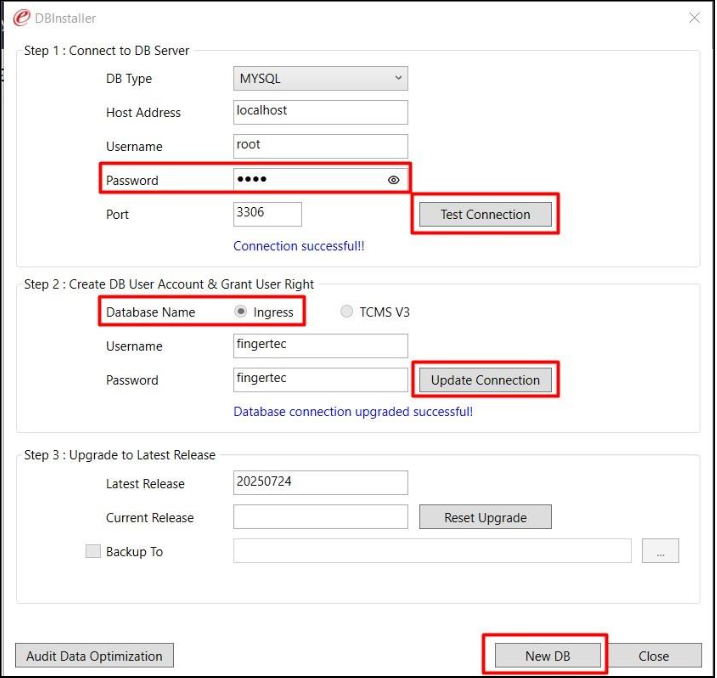
Task: Click the 'Step 3 : Upgrade to Latest Release' heading
Action: tap(120, 455)
